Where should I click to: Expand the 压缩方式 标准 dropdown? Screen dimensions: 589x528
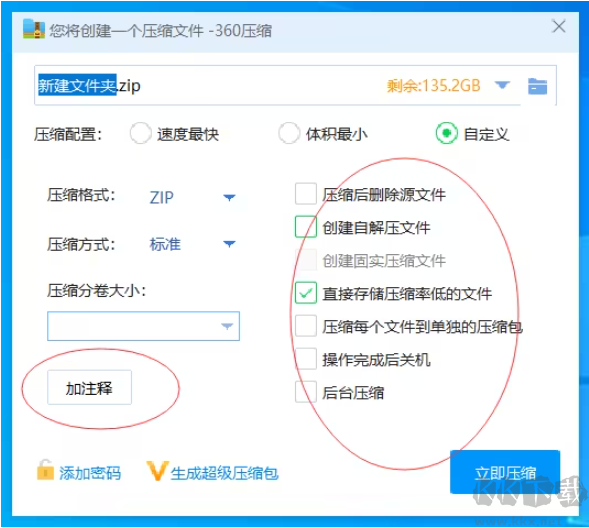pos(192,244)
